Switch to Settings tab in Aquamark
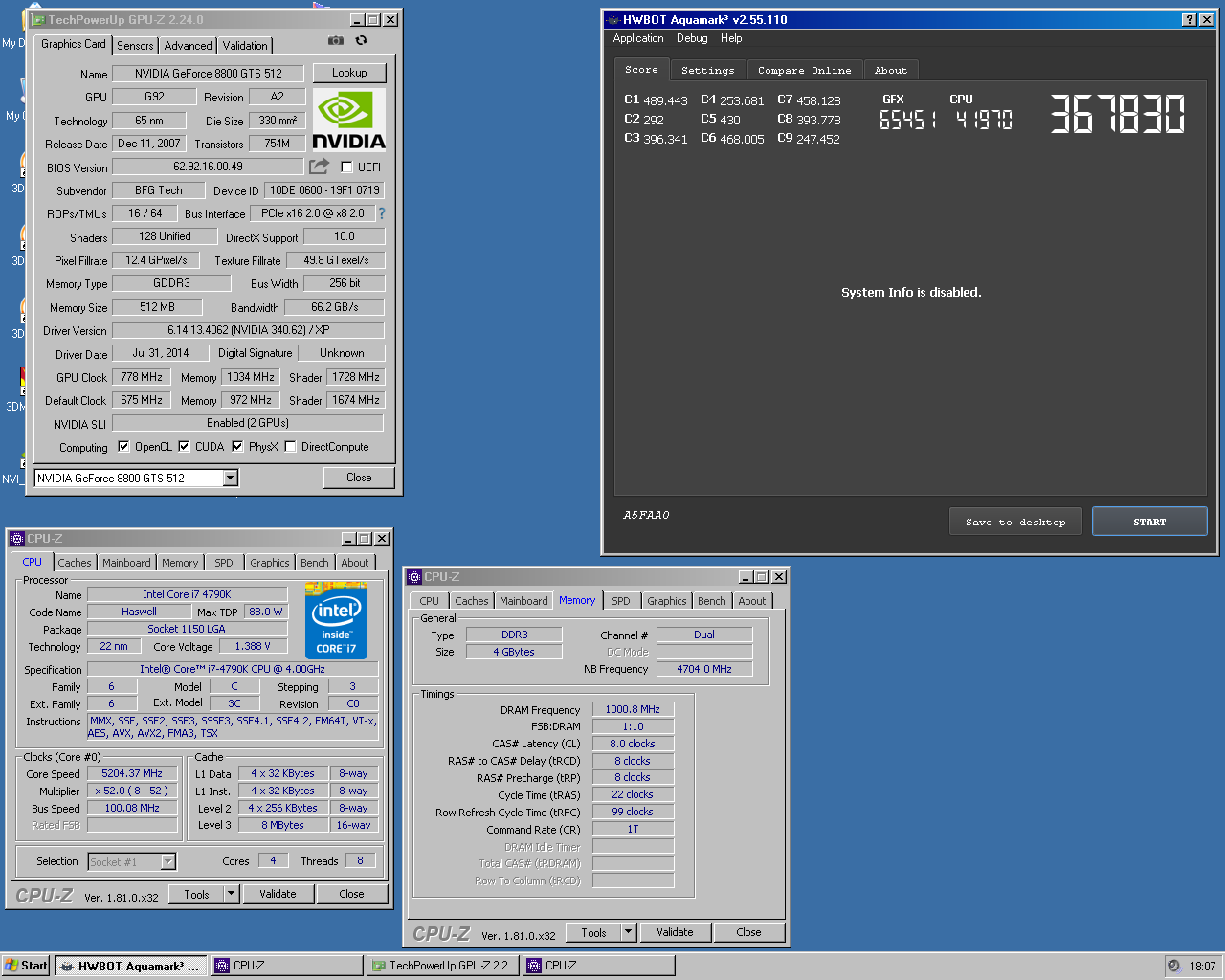The width and height of the screenshot is (1225, 980). pyautogui.click(x=708, y=70)
